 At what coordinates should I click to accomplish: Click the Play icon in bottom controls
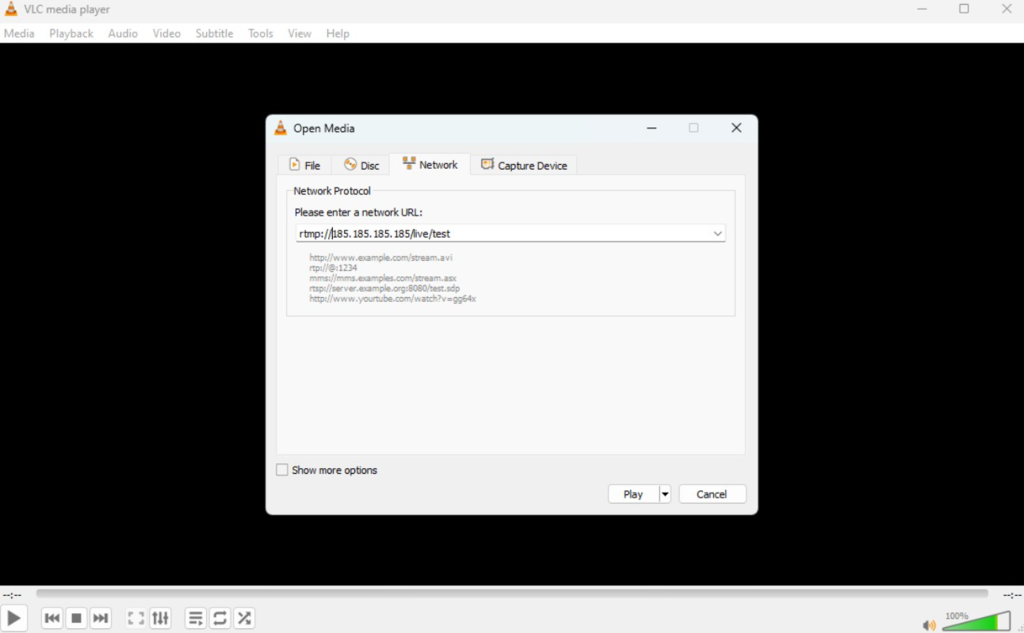(x=13, y=617)
